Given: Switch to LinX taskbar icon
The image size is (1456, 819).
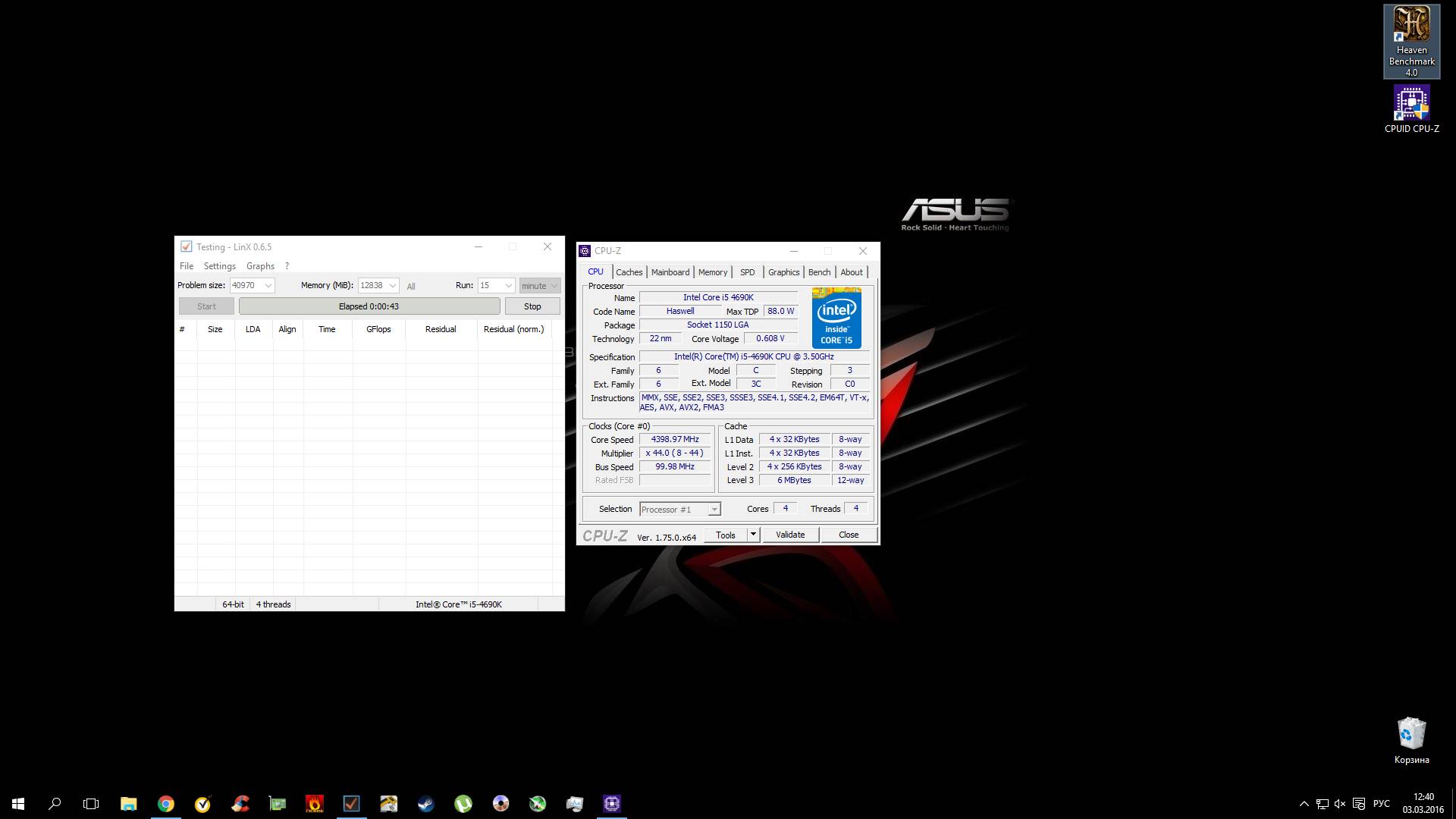Looking at the screenshot, I should pos(351,804).
